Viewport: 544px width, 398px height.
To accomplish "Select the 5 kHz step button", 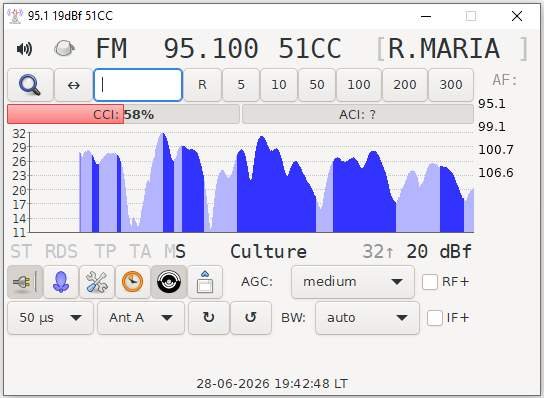I will click(x=241, y=85).
